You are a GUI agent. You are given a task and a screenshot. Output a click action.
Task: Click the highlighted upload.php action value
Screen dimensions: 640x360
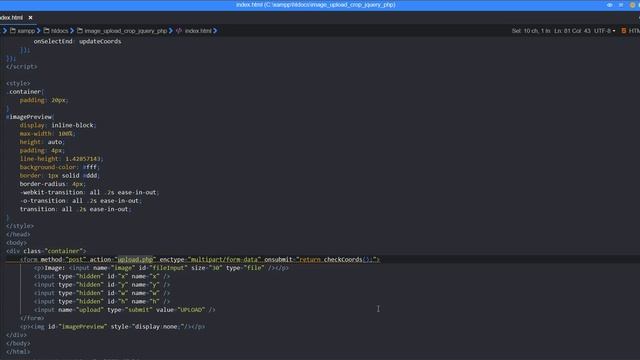click(135, 260)
